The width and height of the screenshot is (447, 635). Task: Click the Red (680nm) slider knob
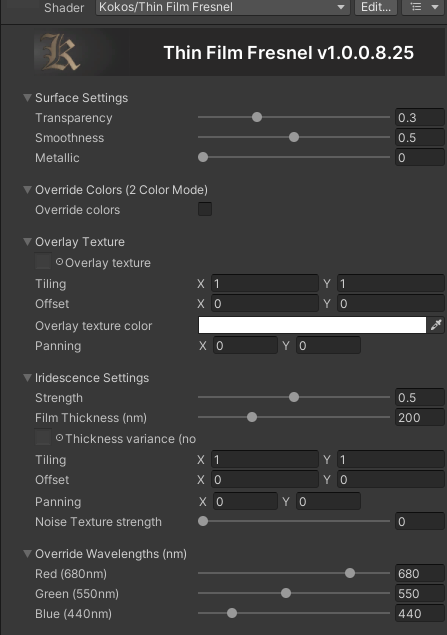click(x=350, y=573)
